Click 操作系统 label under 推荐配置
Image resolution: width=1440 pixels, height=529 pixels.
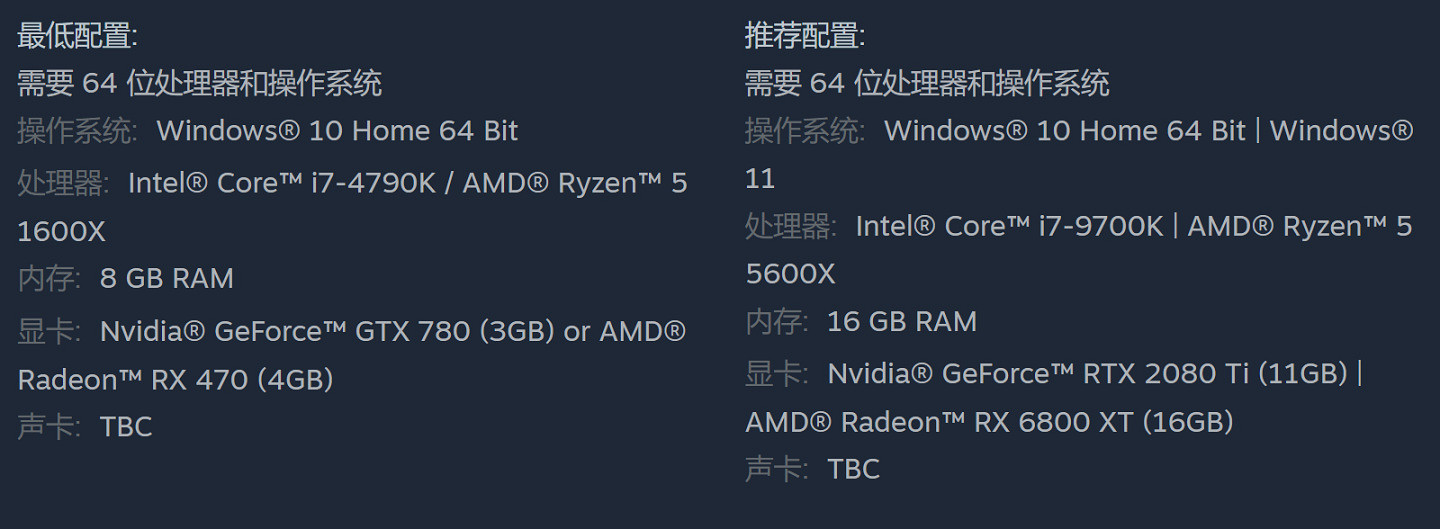point(804,131)
